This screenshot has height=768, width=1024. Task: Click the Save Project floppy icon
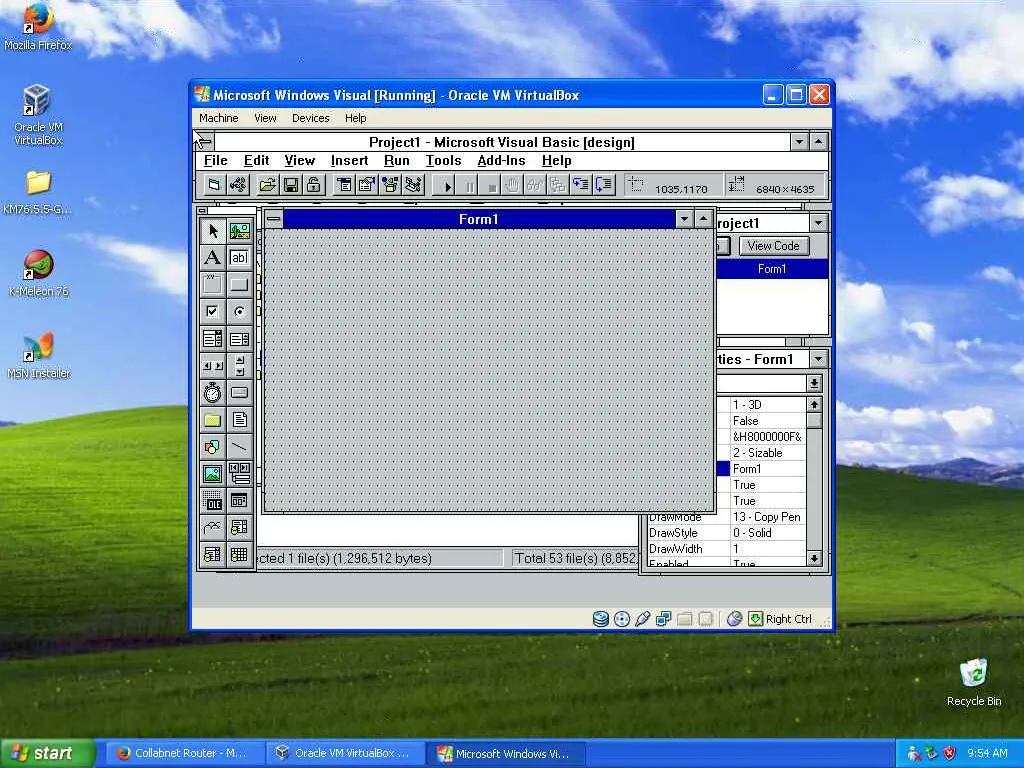(x=291, y=185)
